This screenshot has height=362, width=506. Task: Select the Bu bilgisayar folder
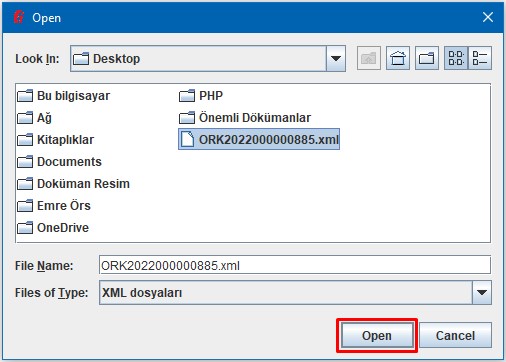(x=63, y=96)
